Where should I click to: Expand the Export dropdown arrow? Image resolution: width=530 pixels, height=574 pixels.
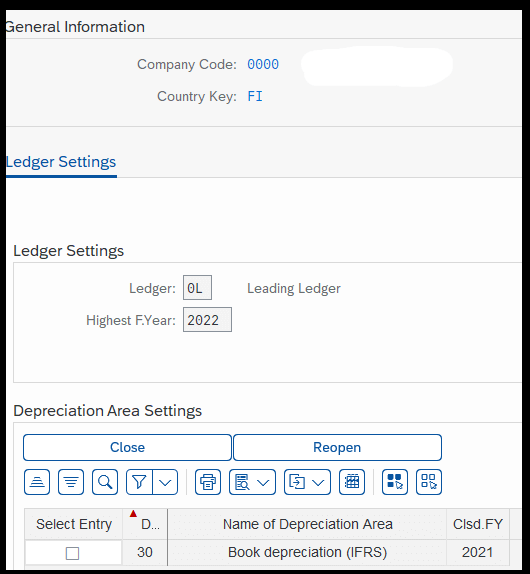pyautogui.click(x=318, y=482)
